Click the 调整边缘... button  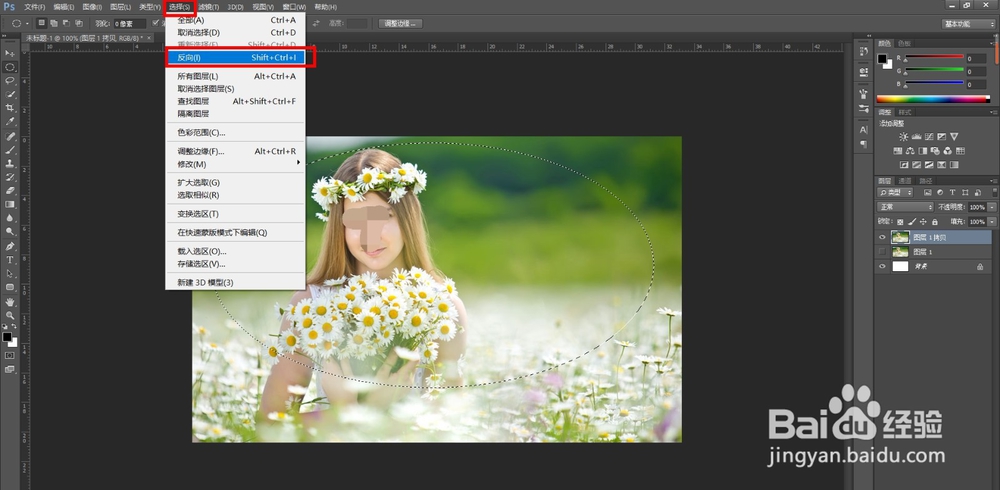(x=401, y=23)
